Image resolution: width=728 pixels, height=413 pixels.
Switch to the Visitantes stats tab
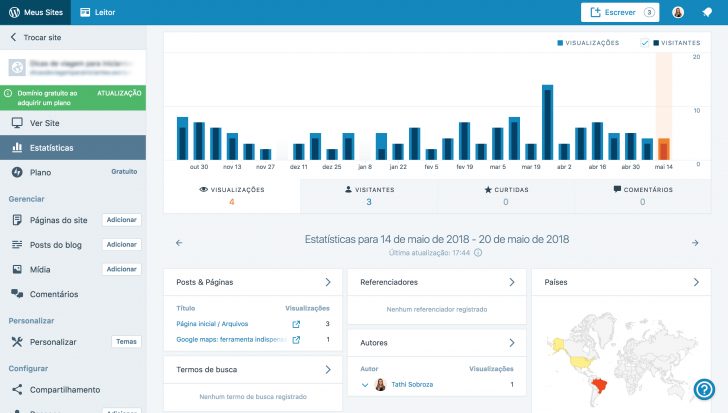pos(368,195)
